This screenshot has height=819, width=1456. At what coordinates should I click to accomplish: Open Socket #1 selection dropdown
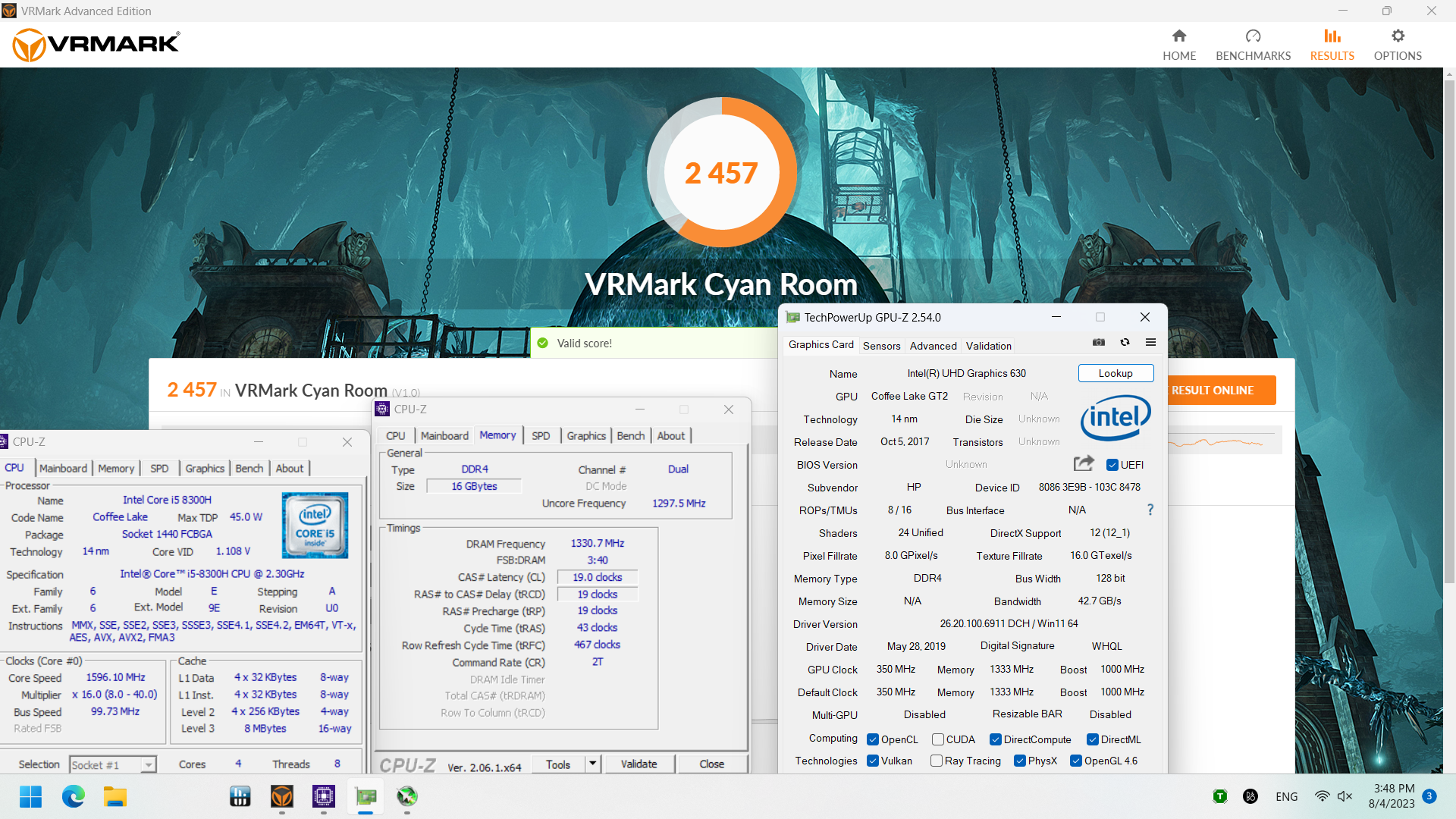click(x=113, y=764)
